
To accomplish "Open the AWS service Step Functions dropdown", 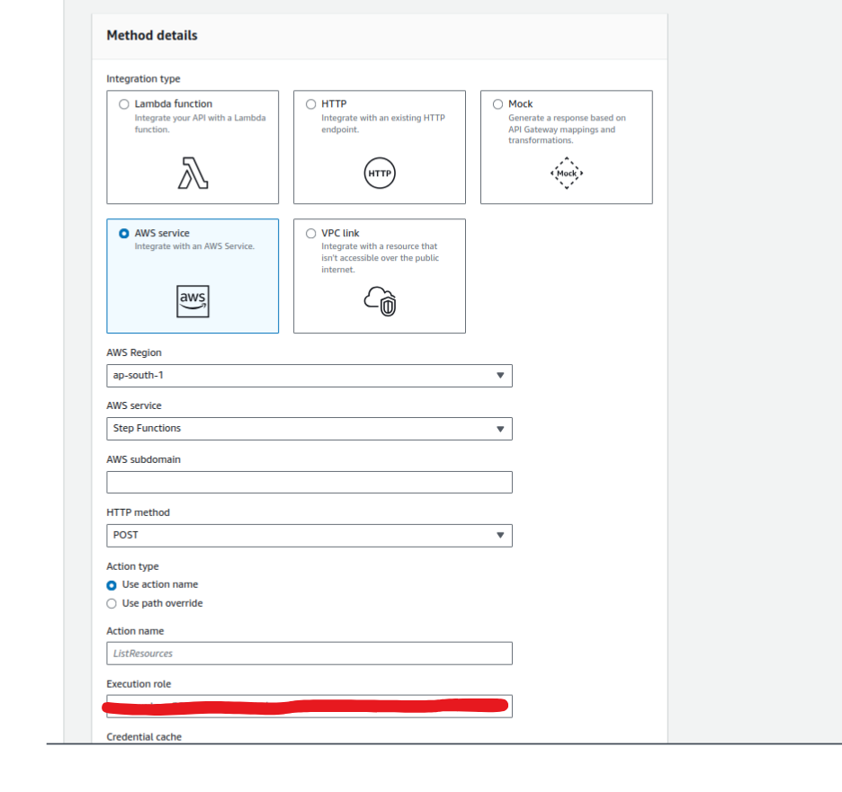I will pyautogui.click(x=309, y=428).
